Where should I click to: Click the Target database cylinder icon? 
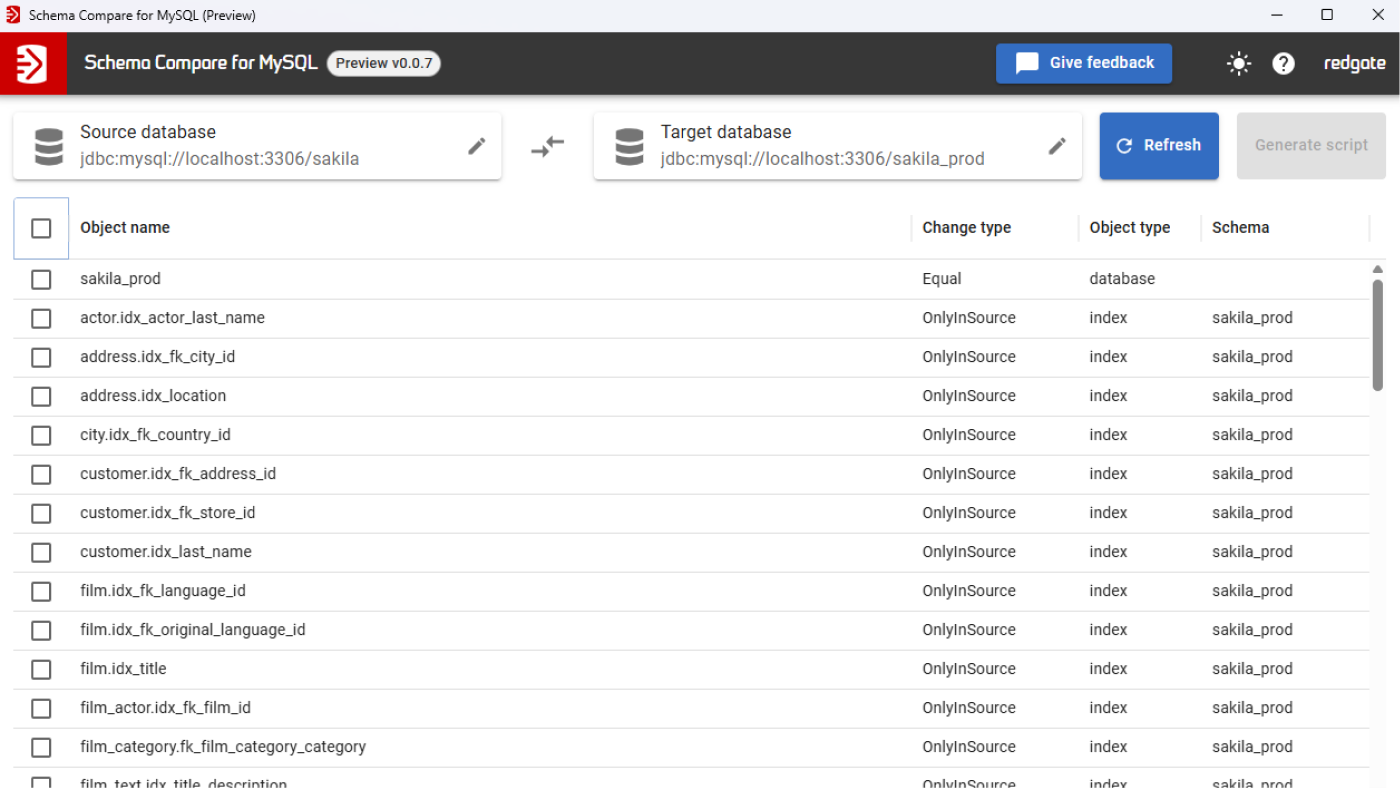point(629,146)
